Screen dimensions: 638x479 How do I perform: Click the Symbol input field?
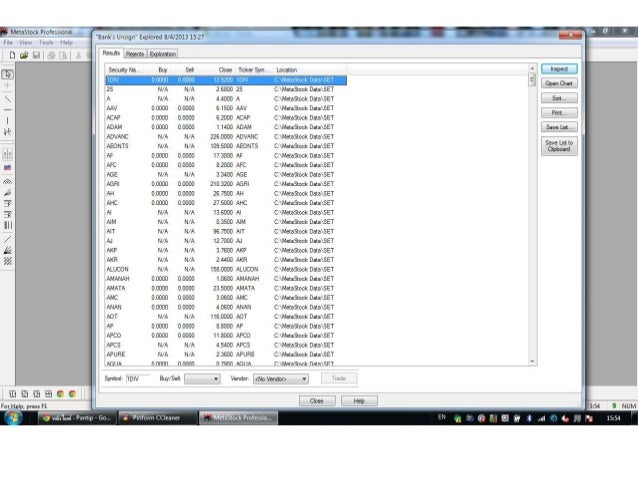tap(138, 379)
